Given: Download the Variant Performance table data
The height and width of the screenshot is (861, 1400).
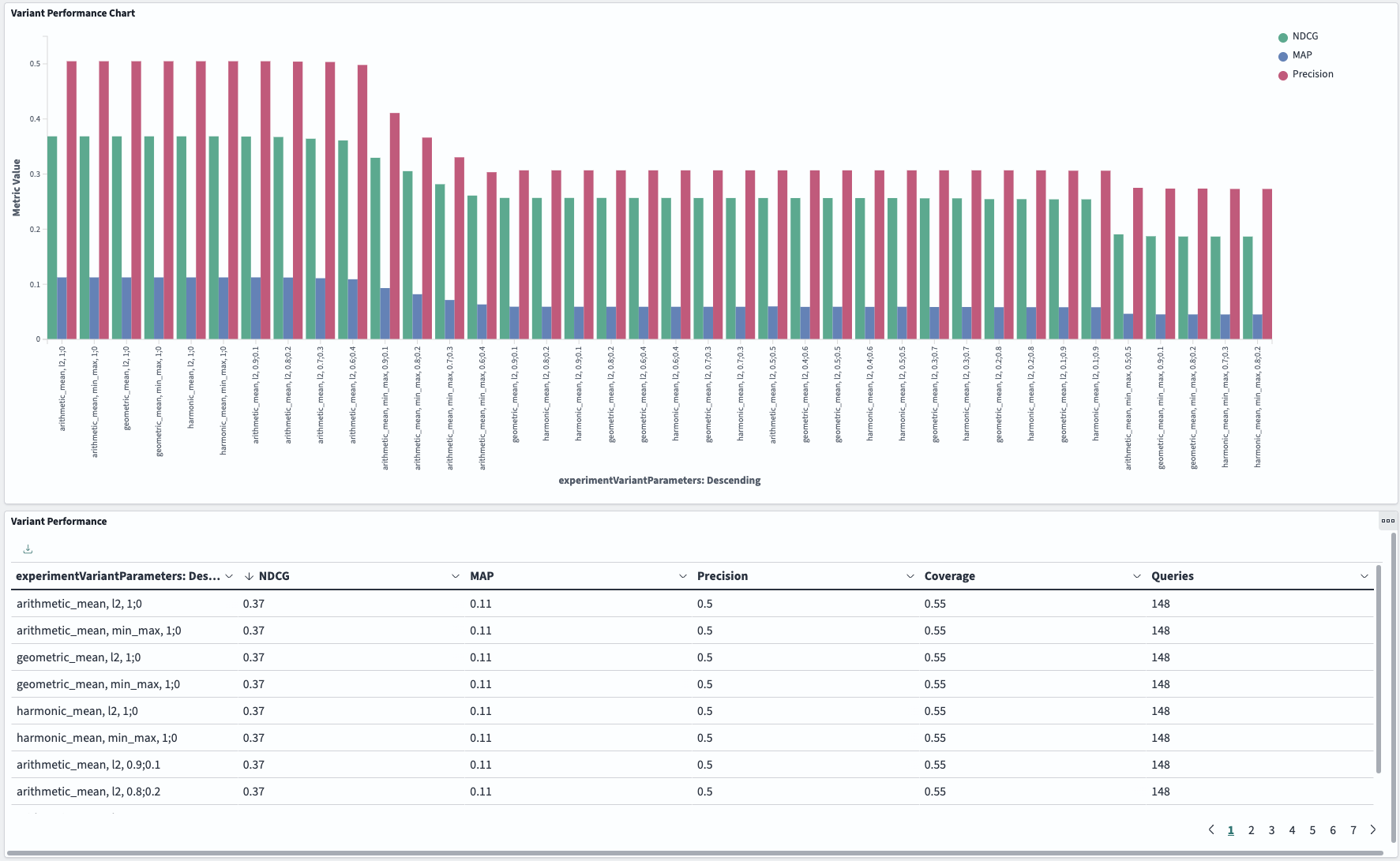Looking at the screenshot, I should click(28, 548).
